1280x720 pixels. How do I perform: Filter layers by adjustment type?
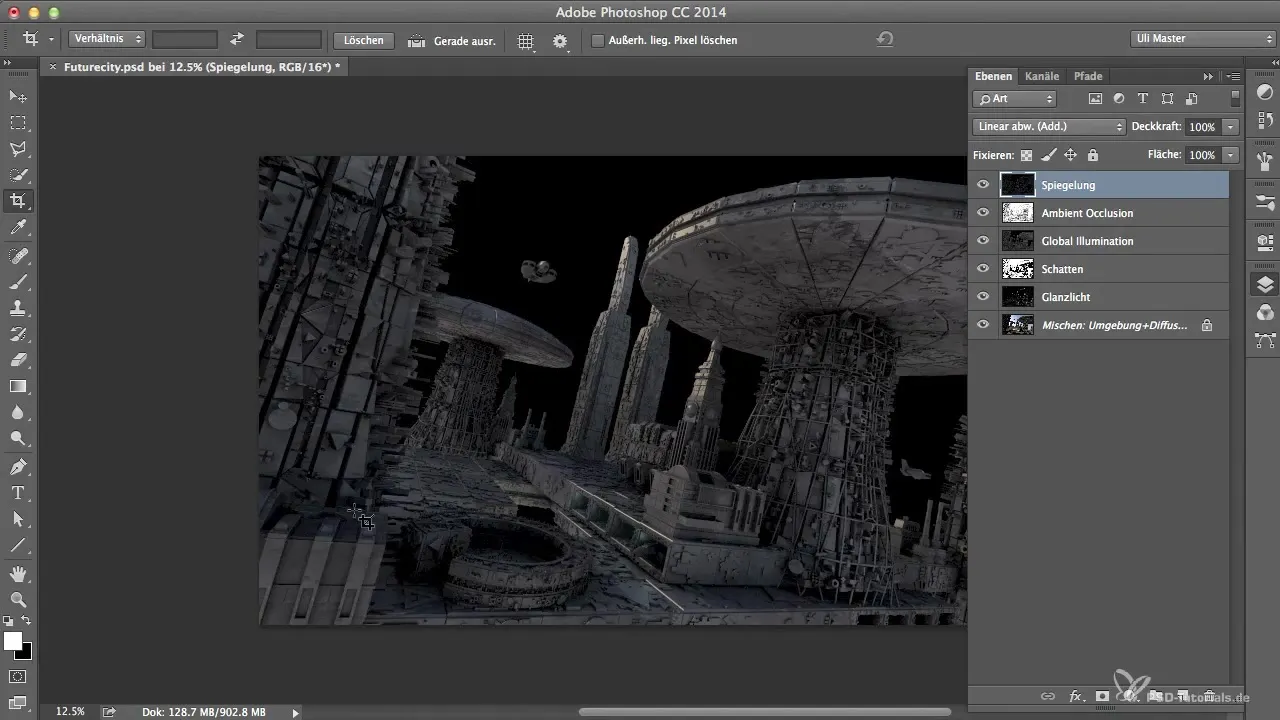pos(1119,99)
